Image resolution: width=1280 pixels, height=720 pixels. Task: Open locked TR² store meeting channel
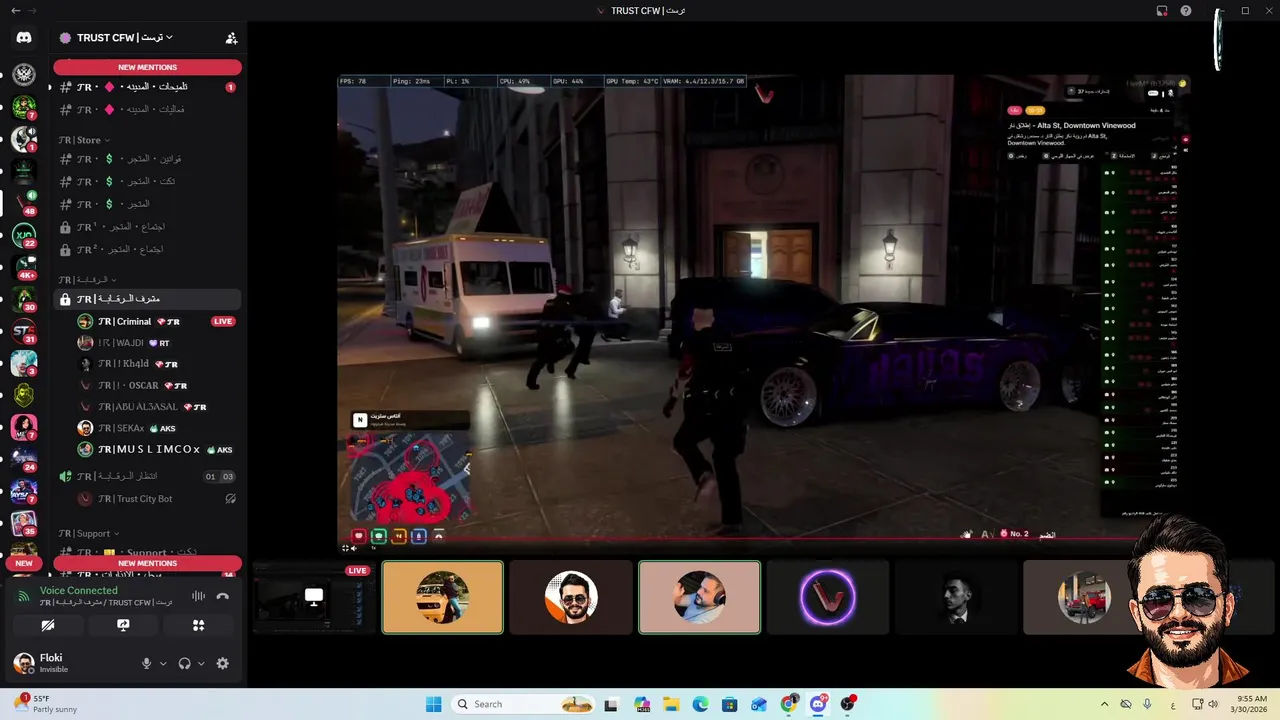coord(147,249)
